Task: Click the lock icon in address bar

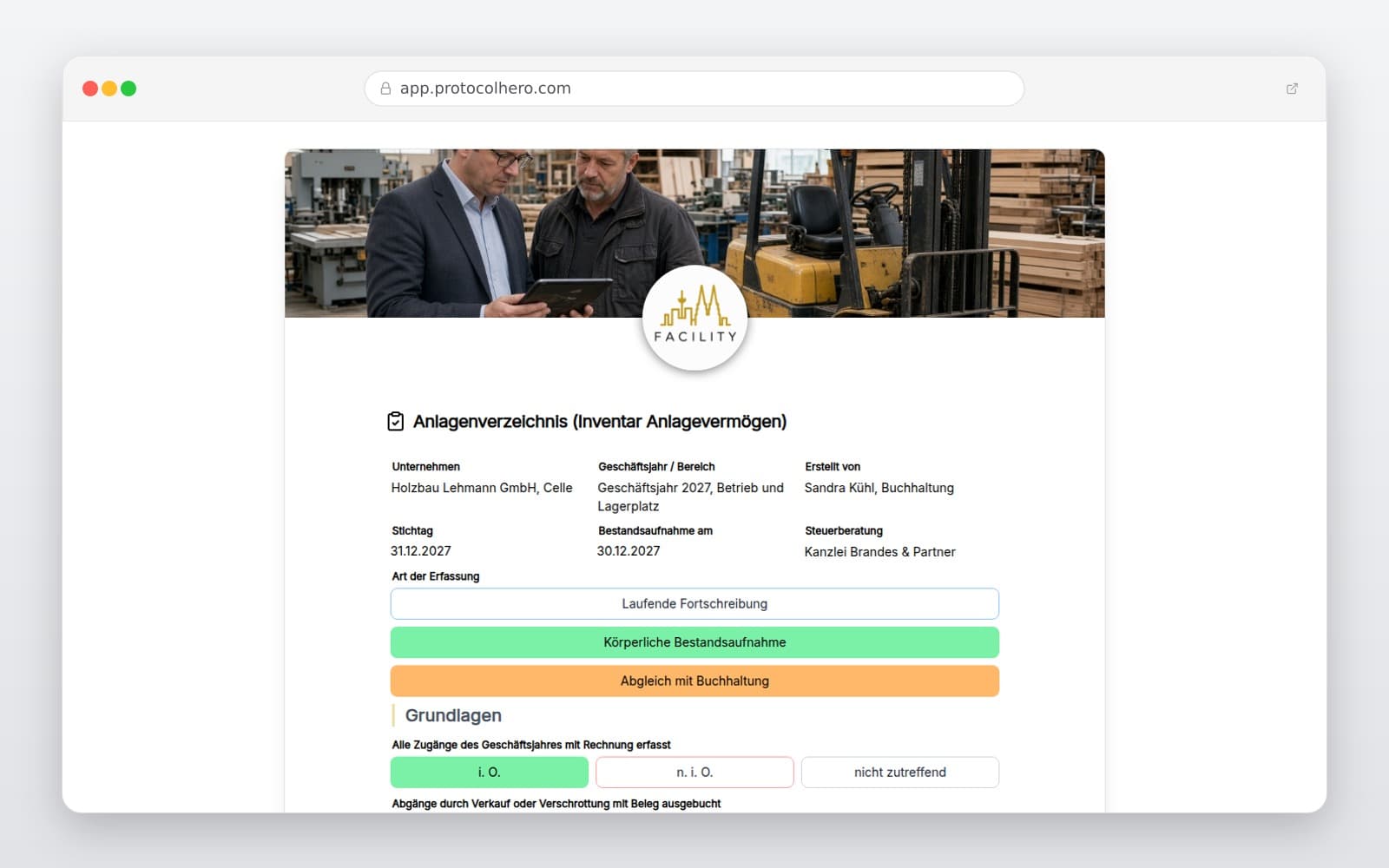Action: coord(385,89)
